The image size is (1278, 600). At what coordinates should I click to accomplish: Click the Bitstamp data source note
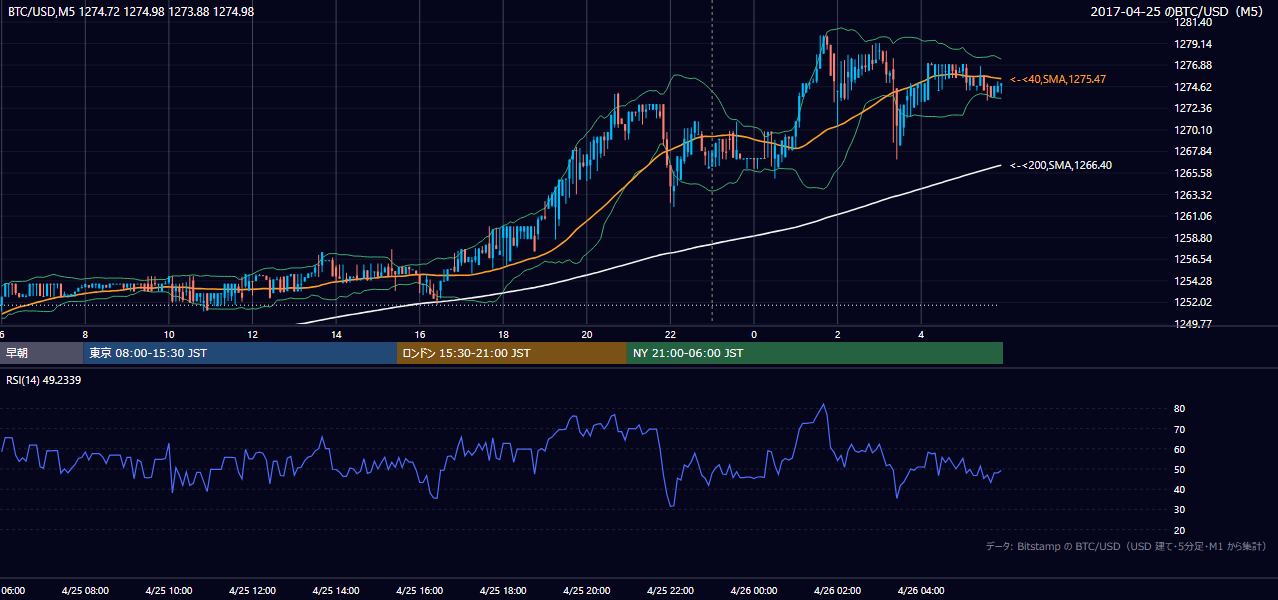(x=1126, y=546)
